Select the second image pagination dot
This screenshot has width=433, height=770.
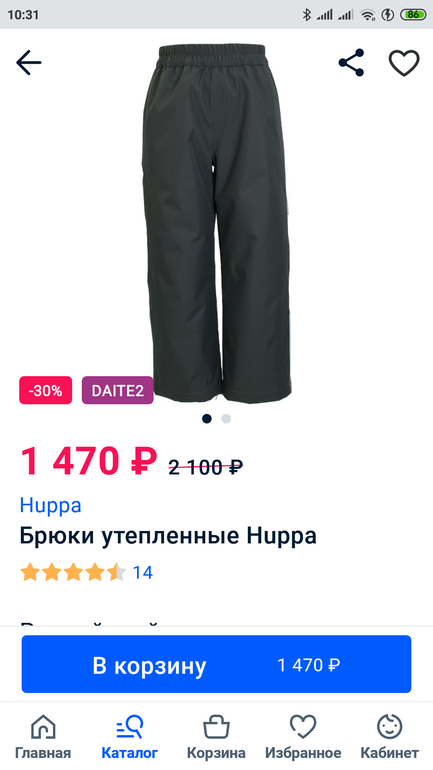coord(226,418)
